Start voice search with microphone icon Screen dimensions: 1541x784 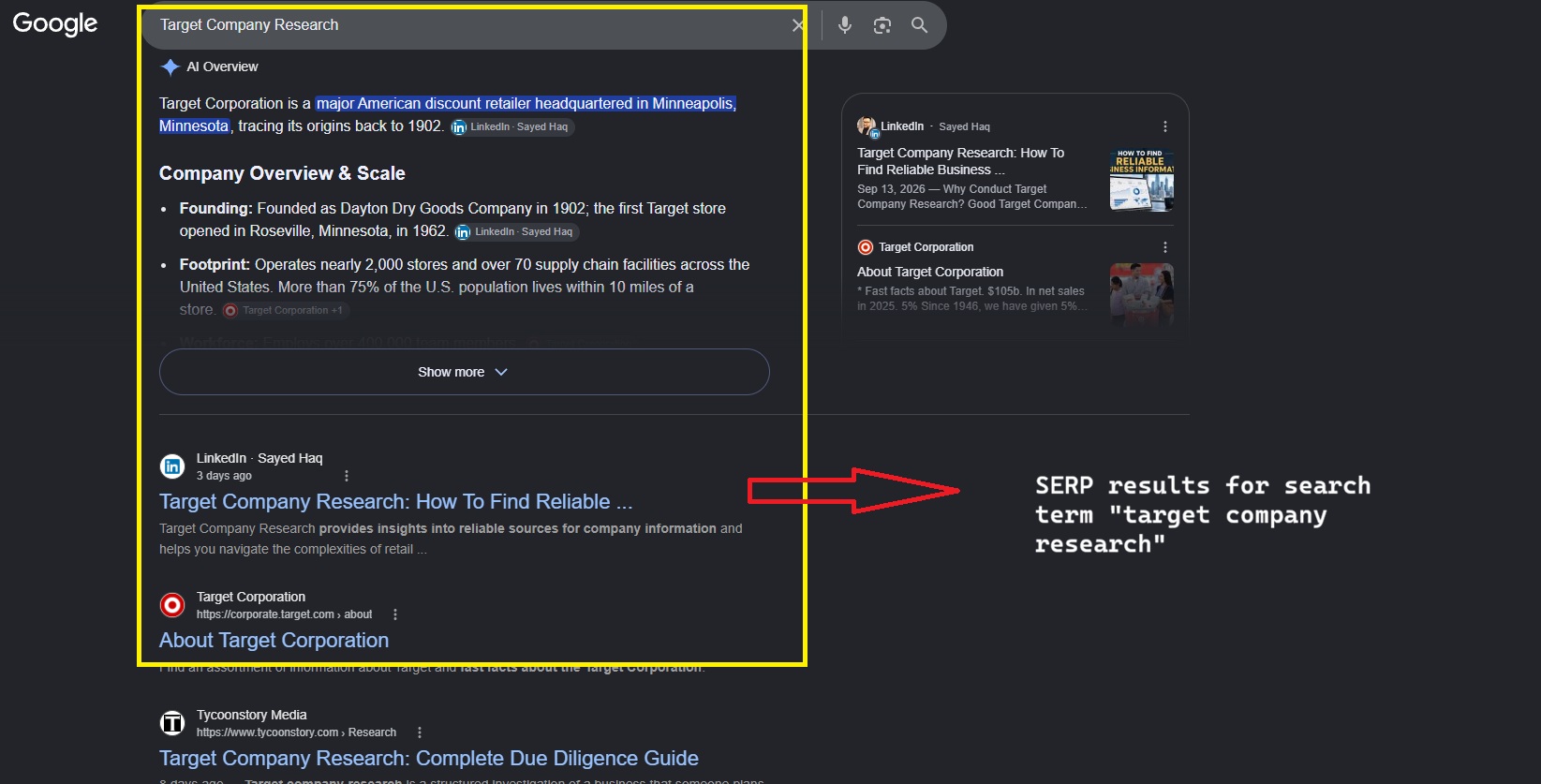pyautogui.click(x=845, y=25)
